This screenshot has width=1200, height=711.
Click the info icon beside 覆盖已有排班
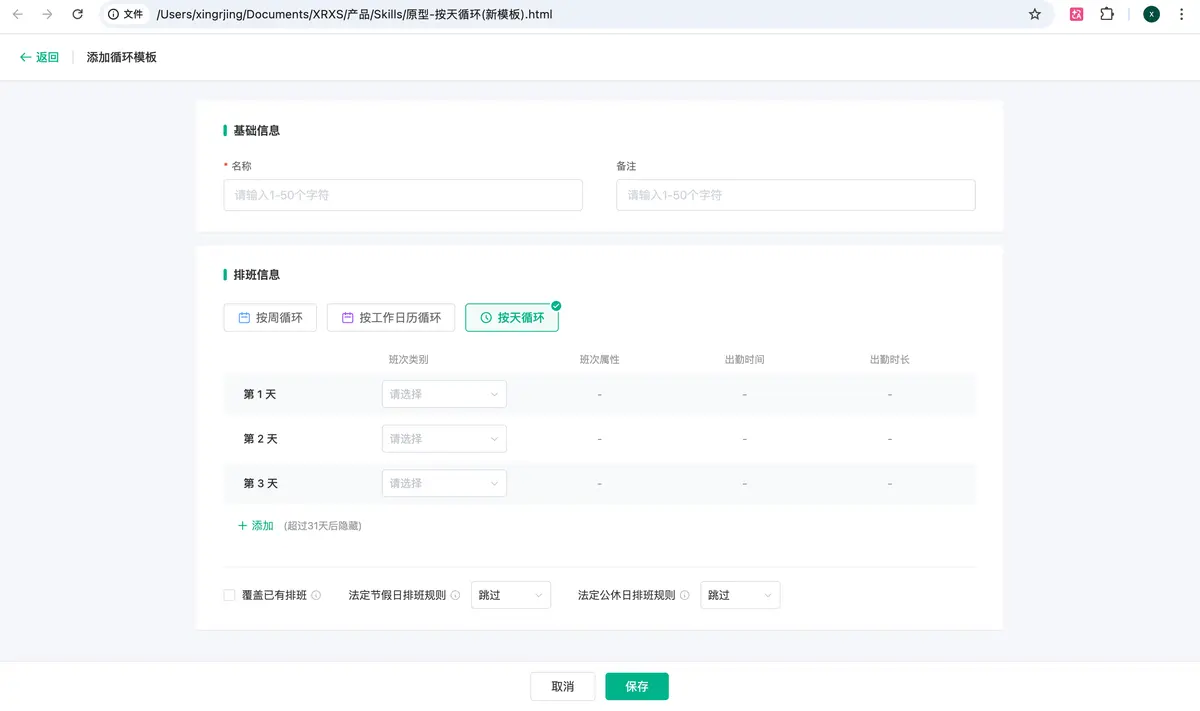(316, 595)
